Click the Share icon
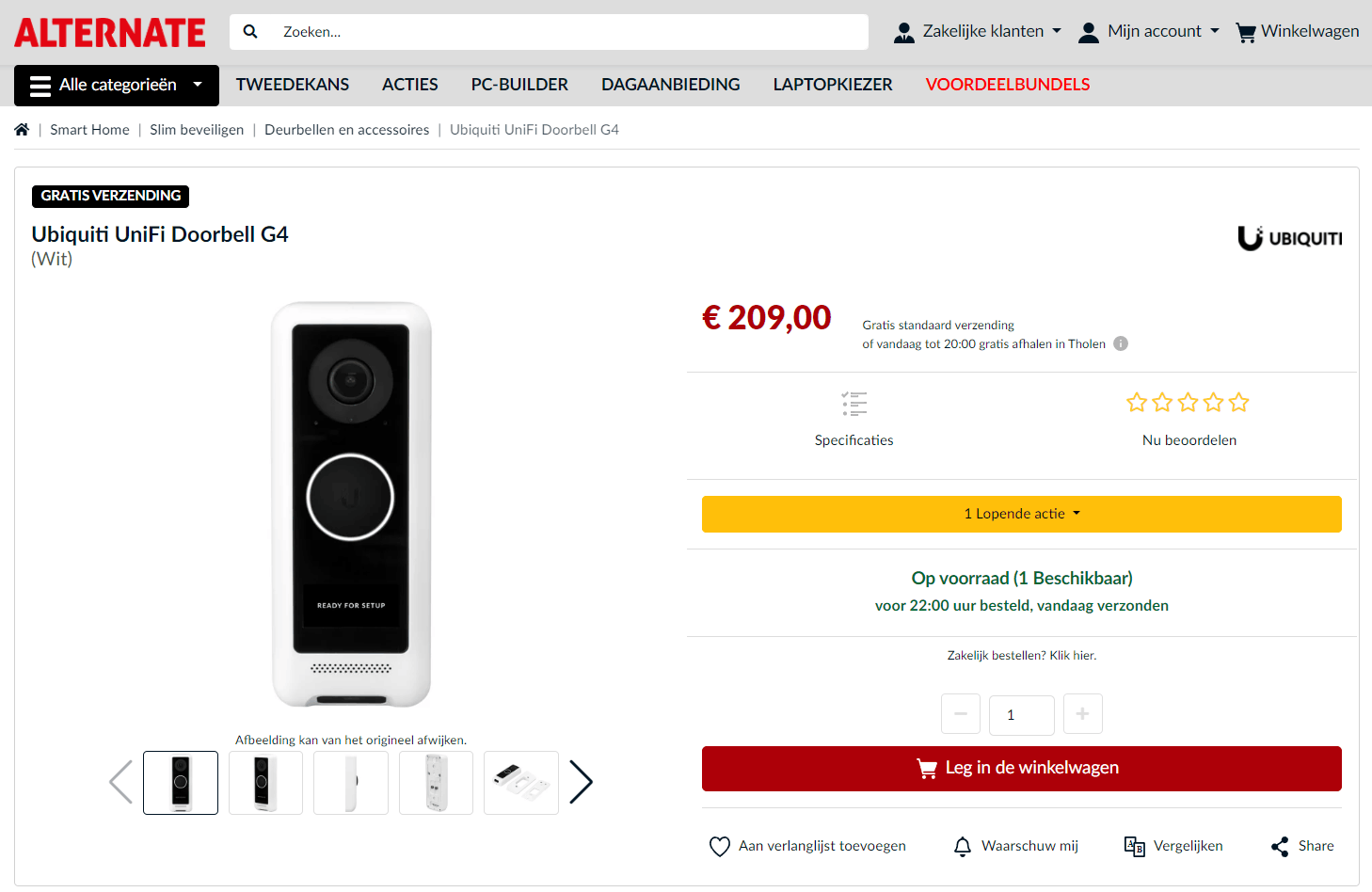Screen dimensions: 1372x892 click(x=1279, y=846)
